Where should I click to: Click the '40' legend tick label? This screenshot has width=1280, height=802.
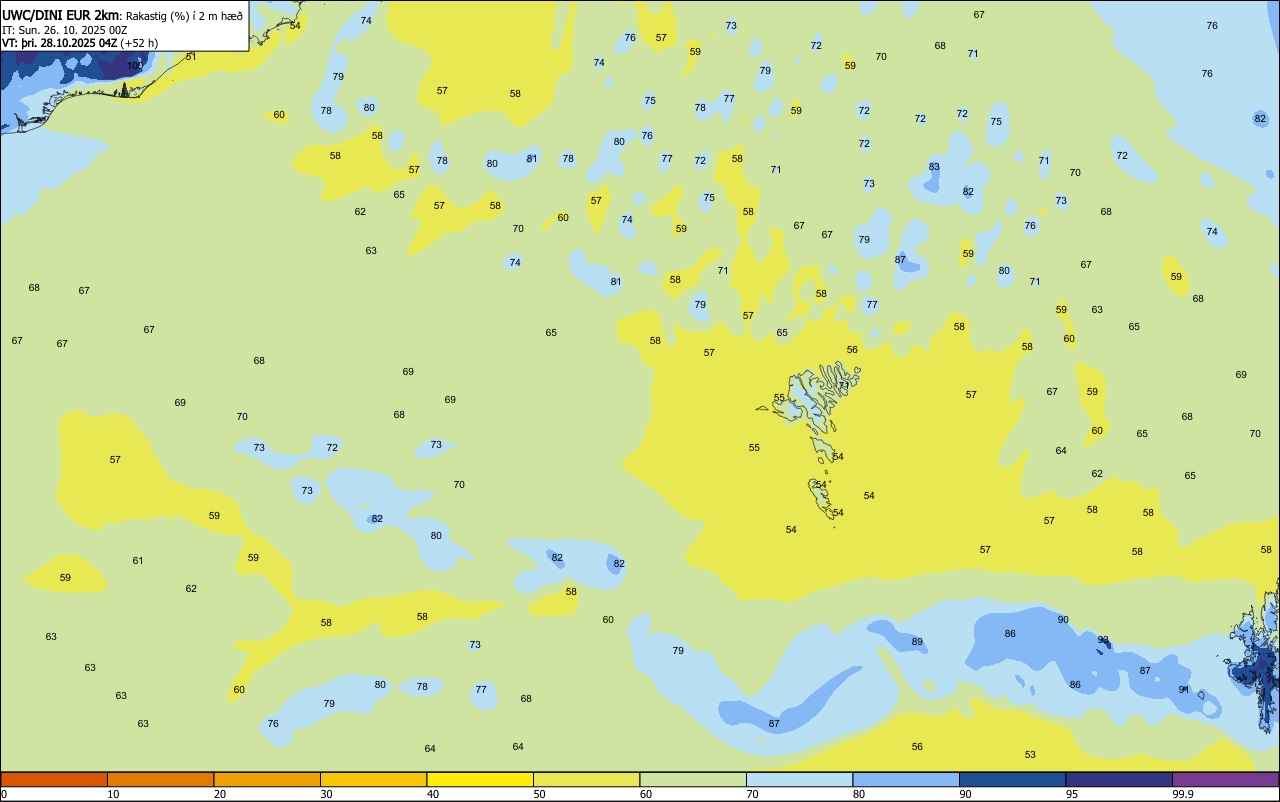pyautogui.click(x=433, y=794)
